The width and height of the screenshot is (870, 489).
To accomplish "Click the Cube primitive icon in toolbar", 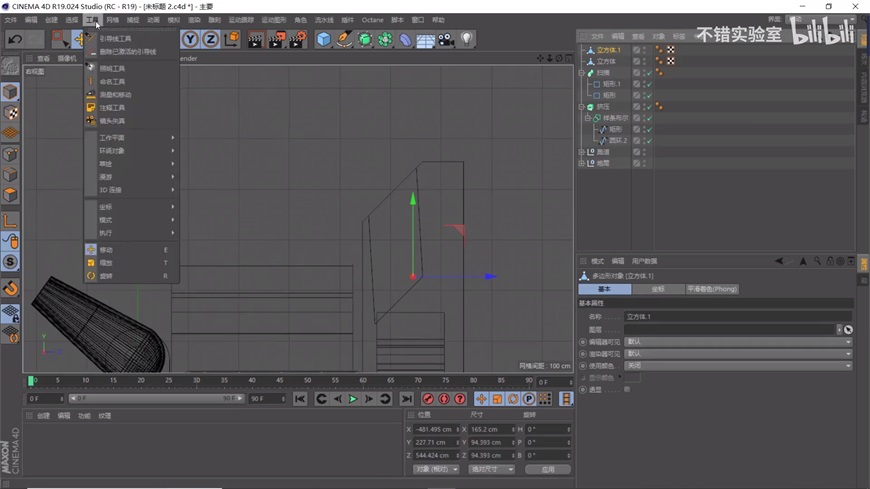I will [x=323, y=40].
